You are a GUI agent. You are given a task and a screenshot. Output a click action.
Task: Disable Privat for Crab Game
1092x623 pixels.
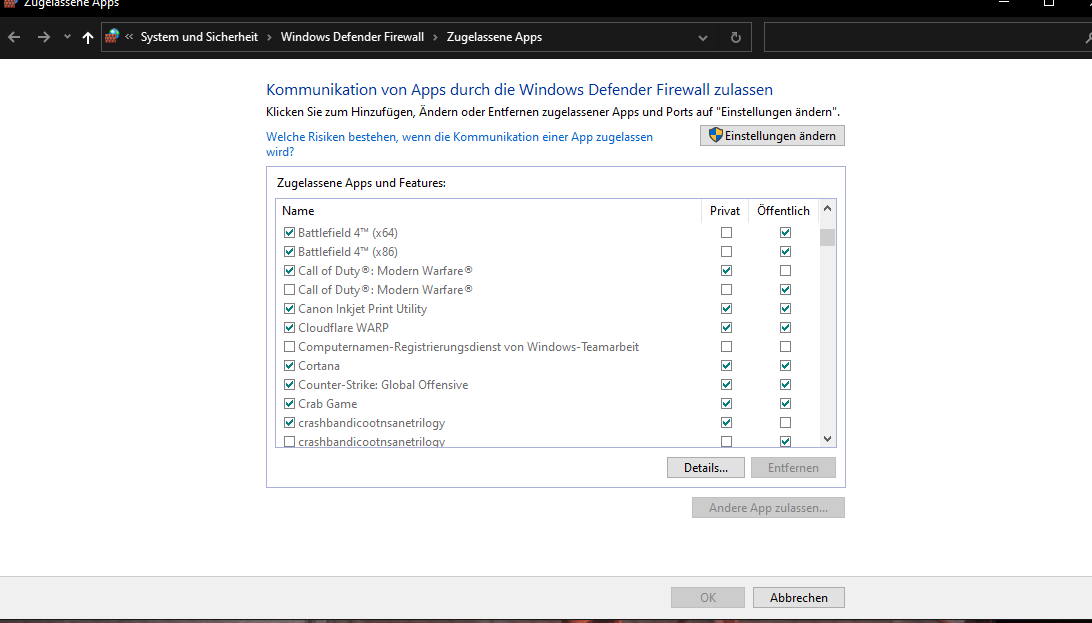pyautogui.click(x=726, y=404)
